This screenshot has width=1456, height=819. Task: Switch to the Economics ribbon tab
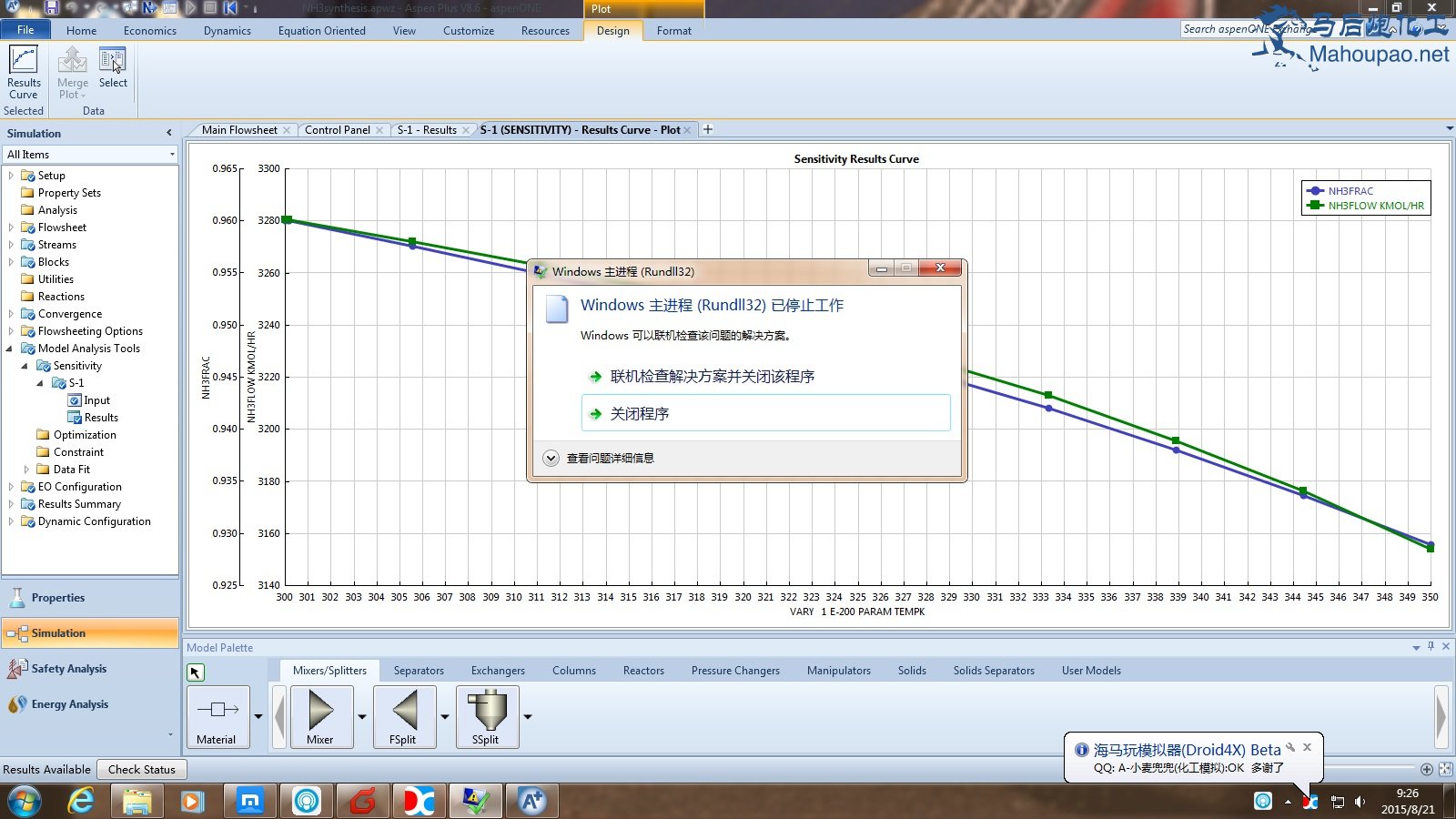[150, 30]
